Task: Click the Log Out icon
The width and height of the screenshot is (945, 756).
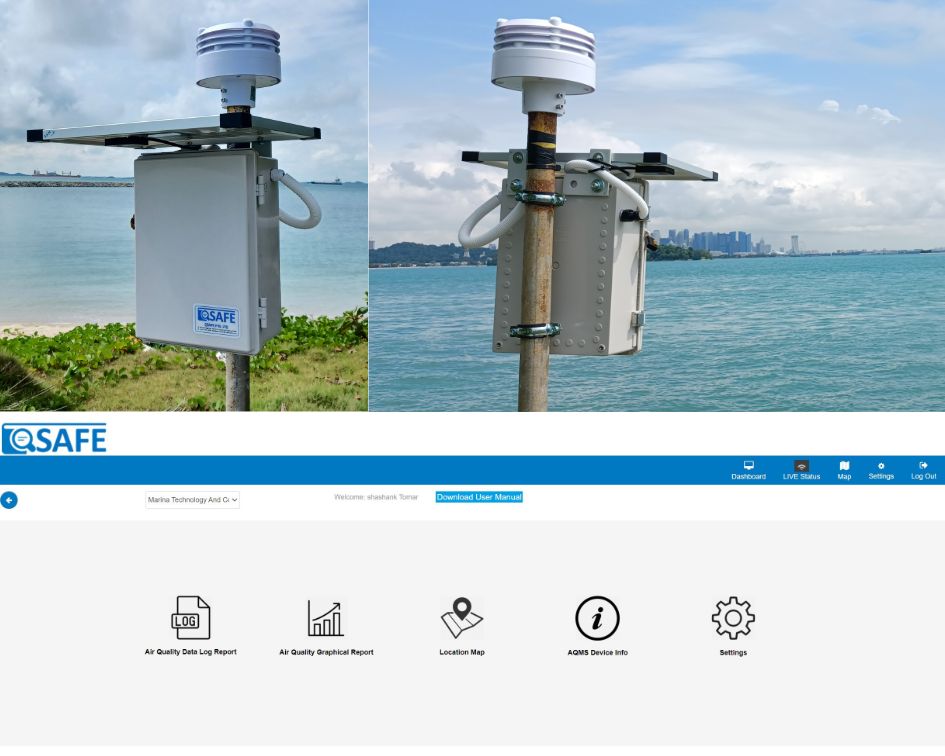Action: (923, 465)
